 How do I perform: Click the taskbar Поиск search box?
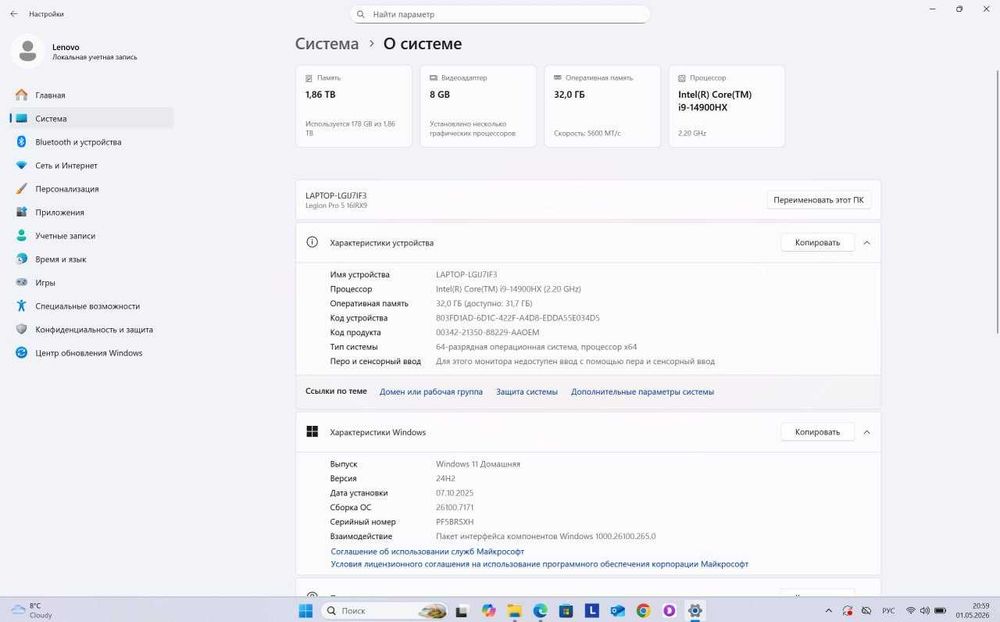pos(386,611)
